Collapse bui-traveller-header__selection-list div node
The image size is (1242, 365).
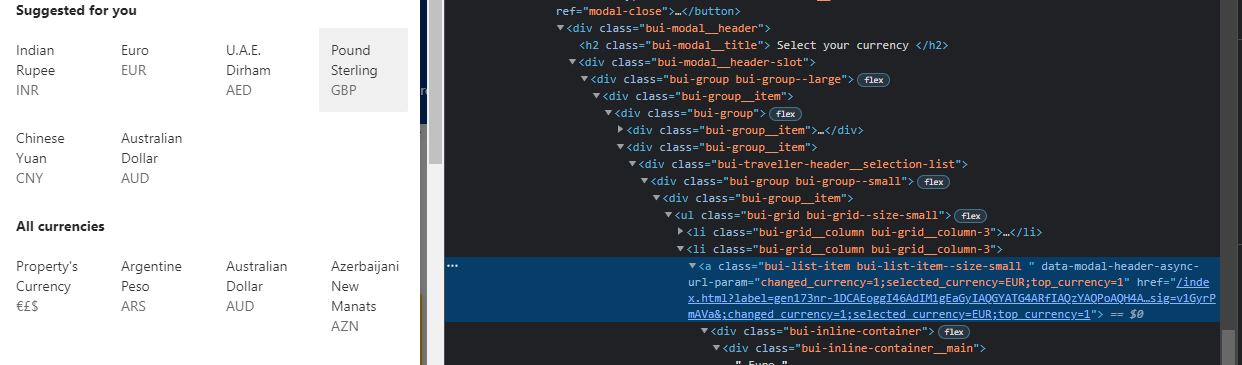coord(632,164)
